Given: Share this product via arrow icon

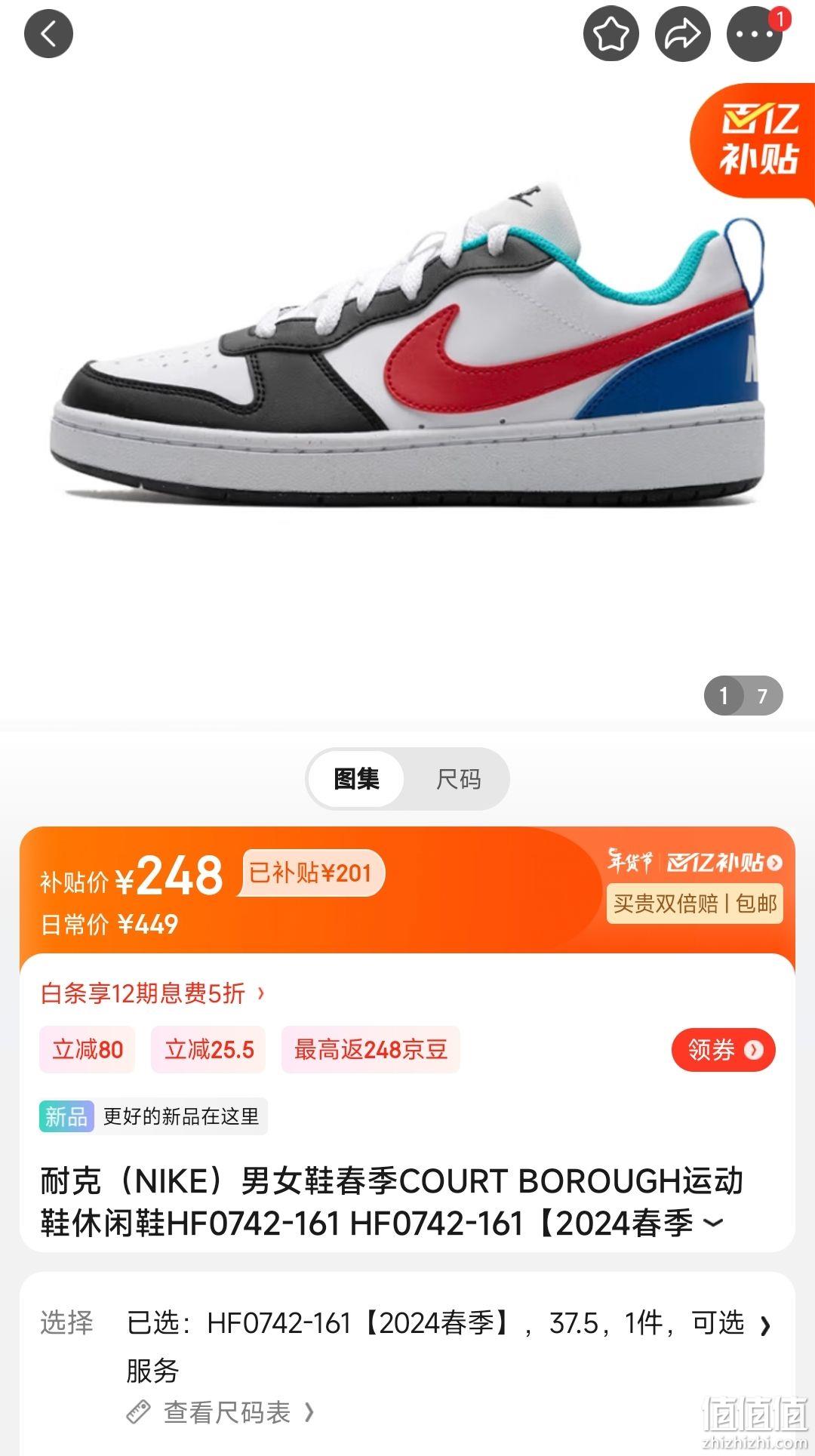Looking at the screenshot, I should coord(682,34).
